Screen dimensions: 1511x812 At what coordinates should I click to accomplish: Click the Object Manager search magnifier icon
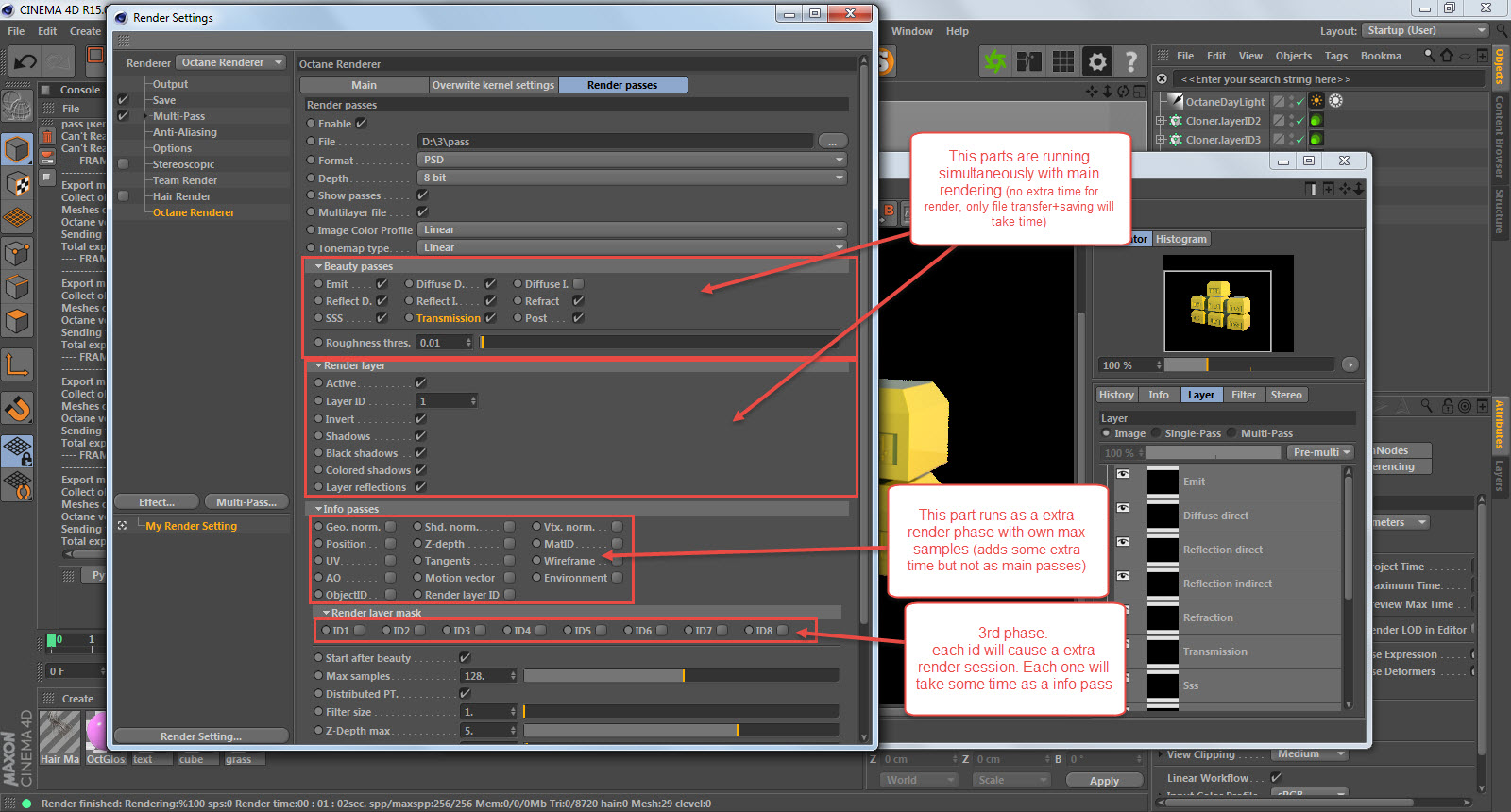(1429, 56)
